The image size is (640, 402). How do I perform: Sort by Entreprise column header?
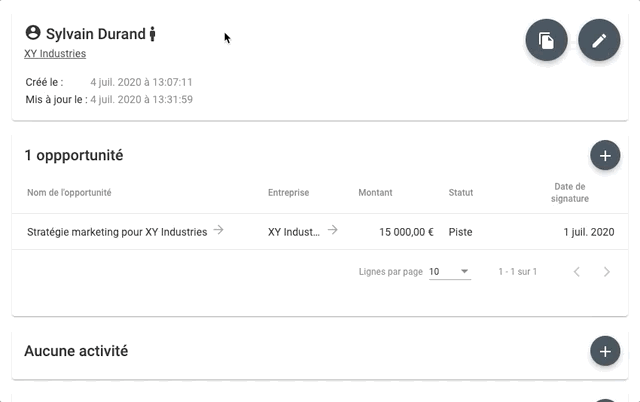288,193
